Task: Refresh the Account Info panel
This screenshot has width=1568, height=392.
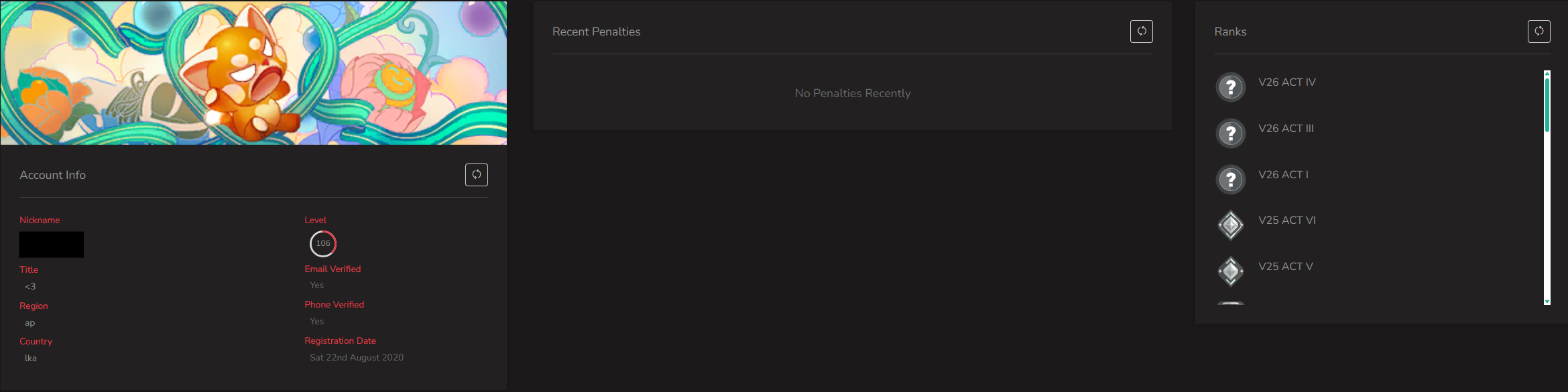Action: (x=477, y=175)
